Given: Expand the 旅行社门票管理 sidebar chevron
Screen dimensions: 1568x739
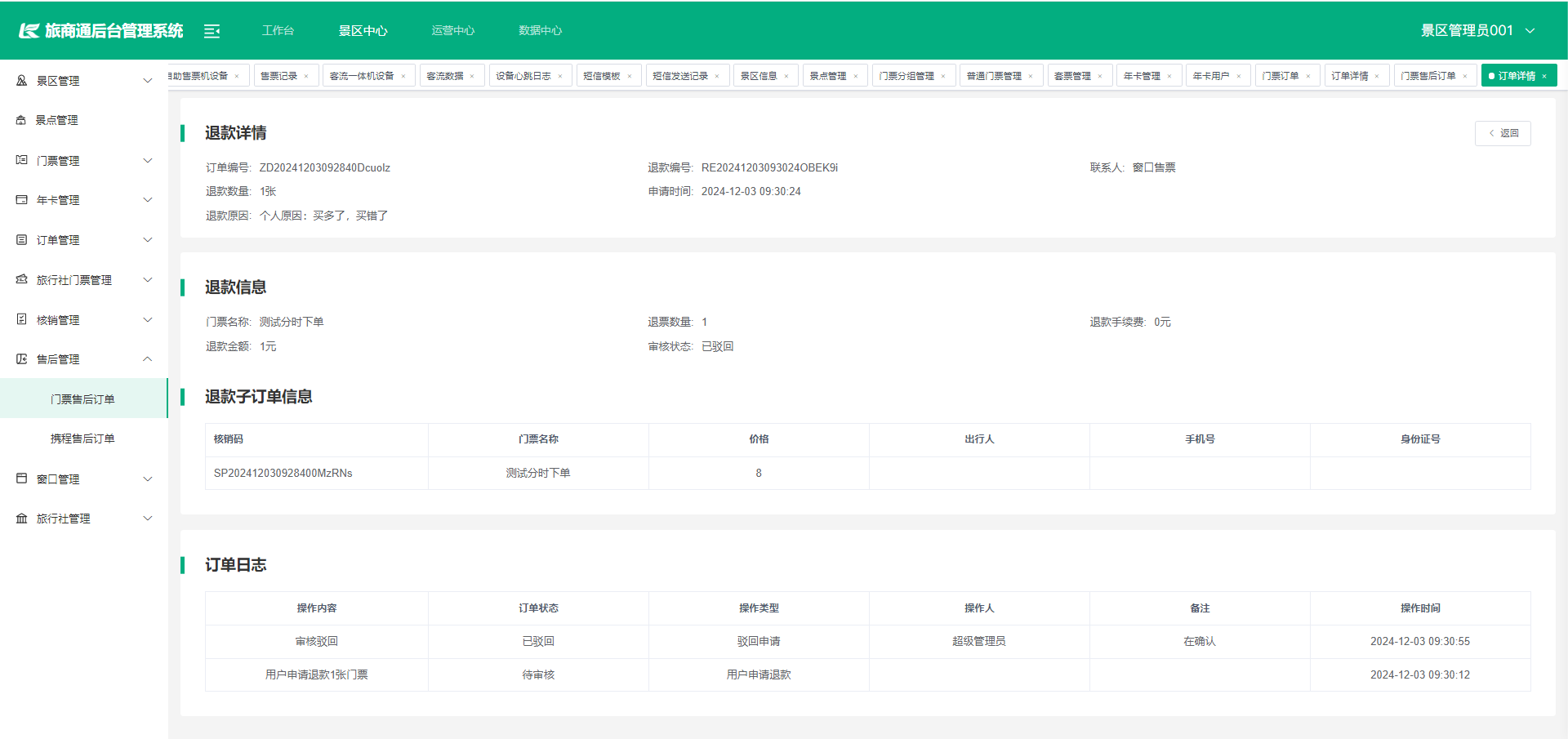Looking at the screenshot, I should coord(148,279).
